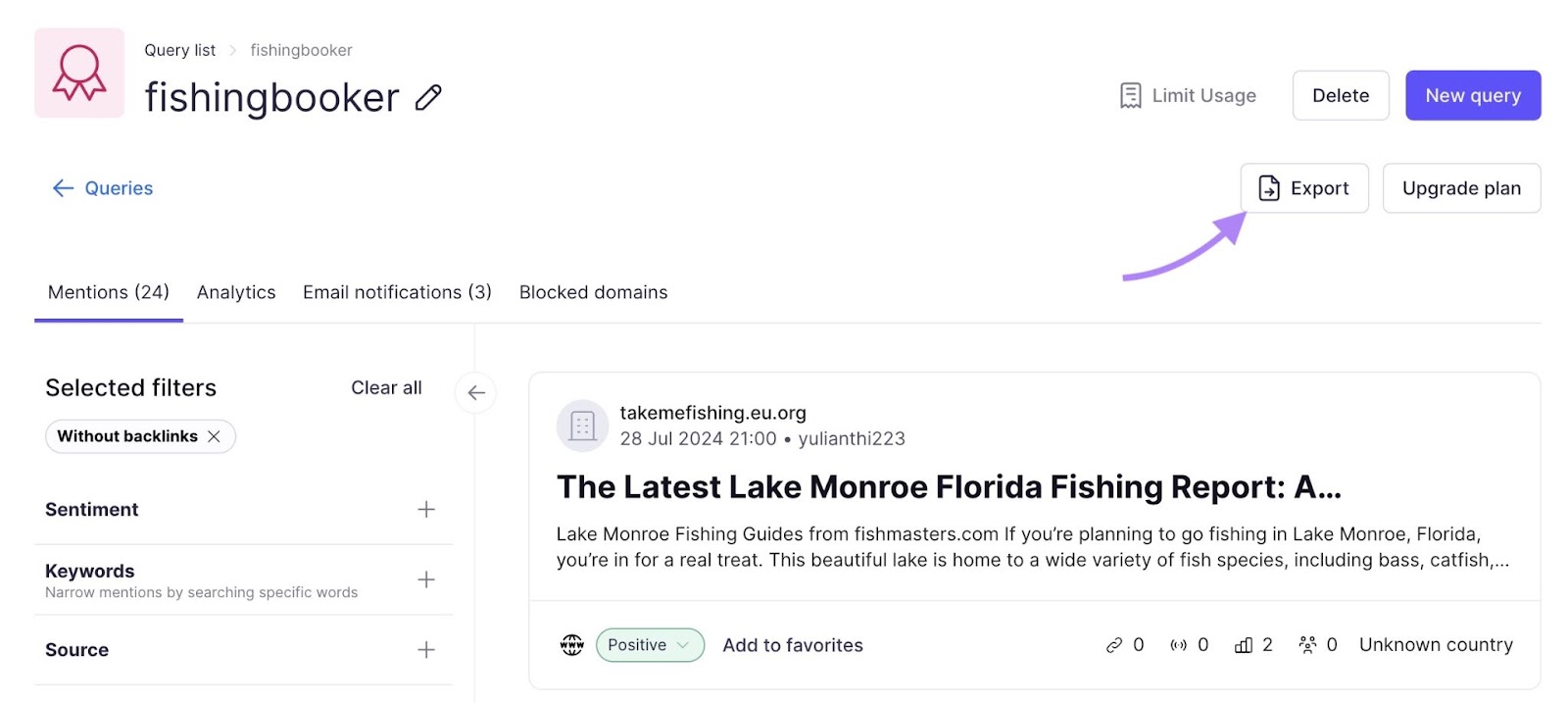This screenshot has width=1568, height=703.
Task: Open the Blocked domains tab
Action: [x=593, y=292]
